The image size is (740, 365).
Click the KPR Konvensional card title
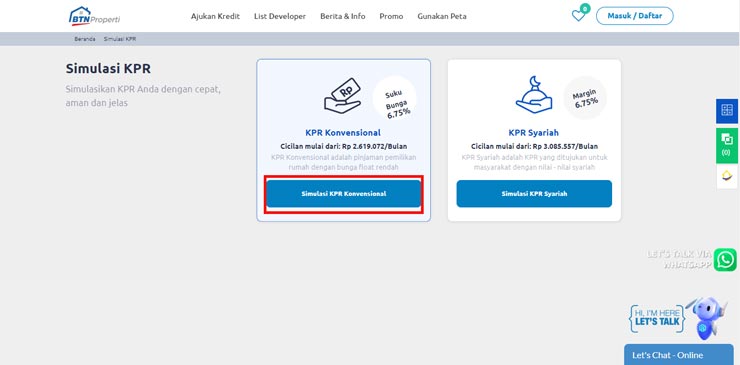[343, 133]
